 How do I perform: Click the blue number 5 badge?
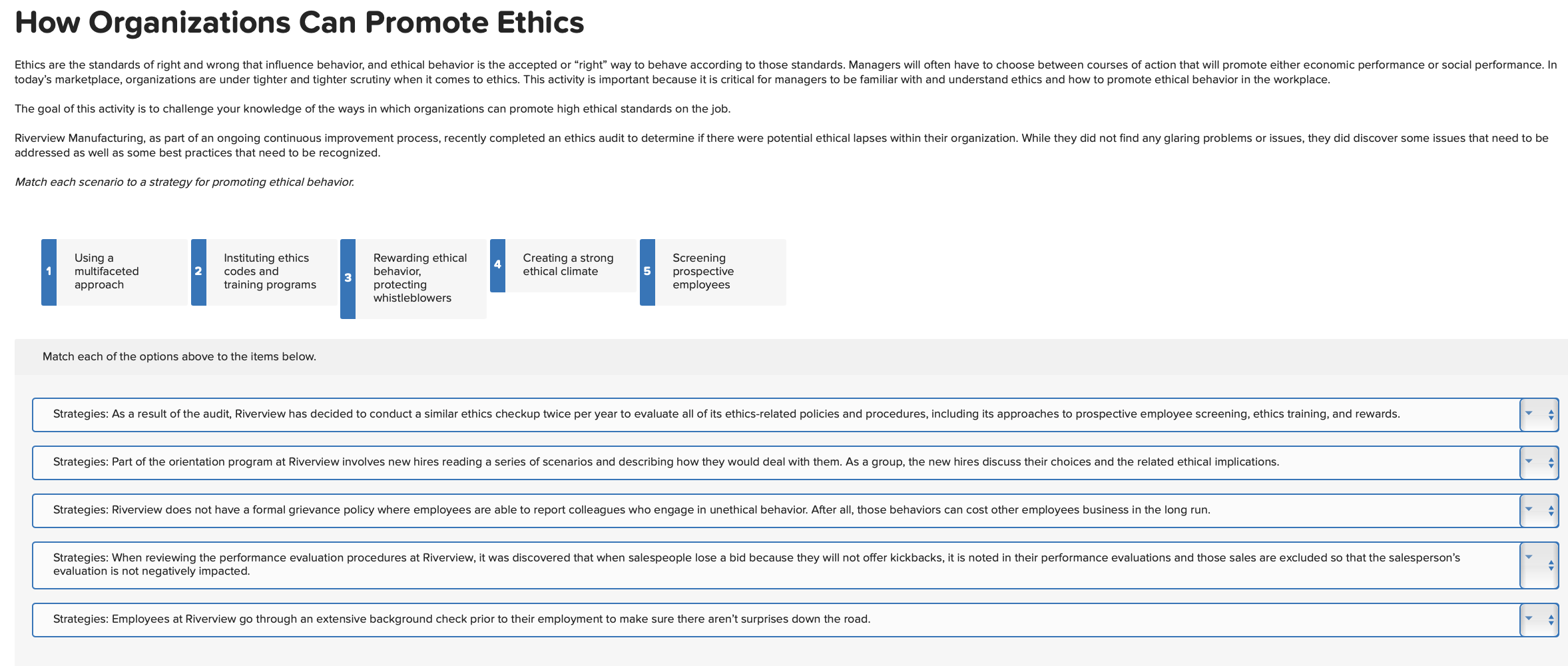pos(647,271)
